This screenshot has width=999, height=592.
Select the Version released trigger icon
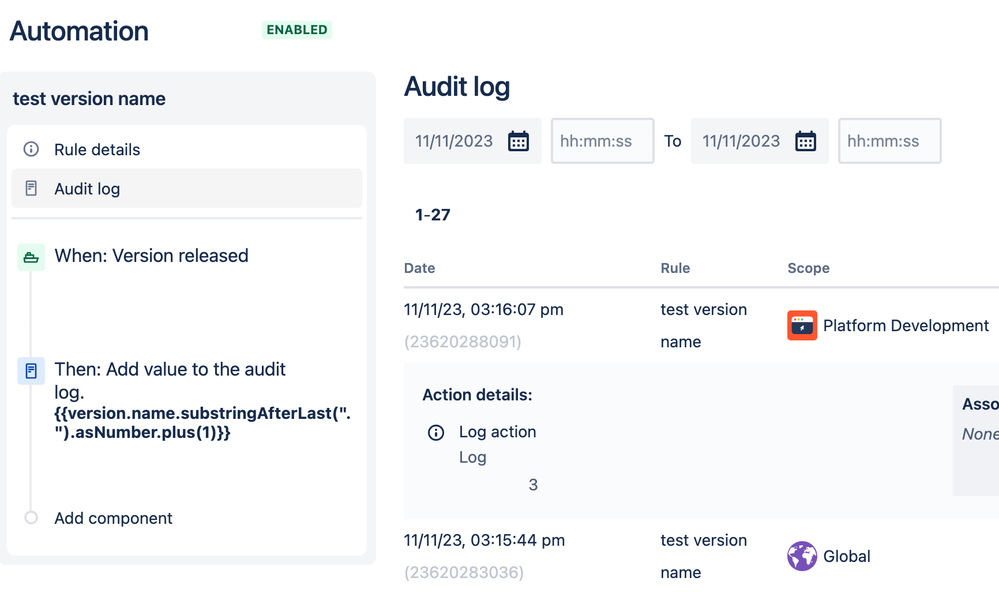(x=31, y=257)
